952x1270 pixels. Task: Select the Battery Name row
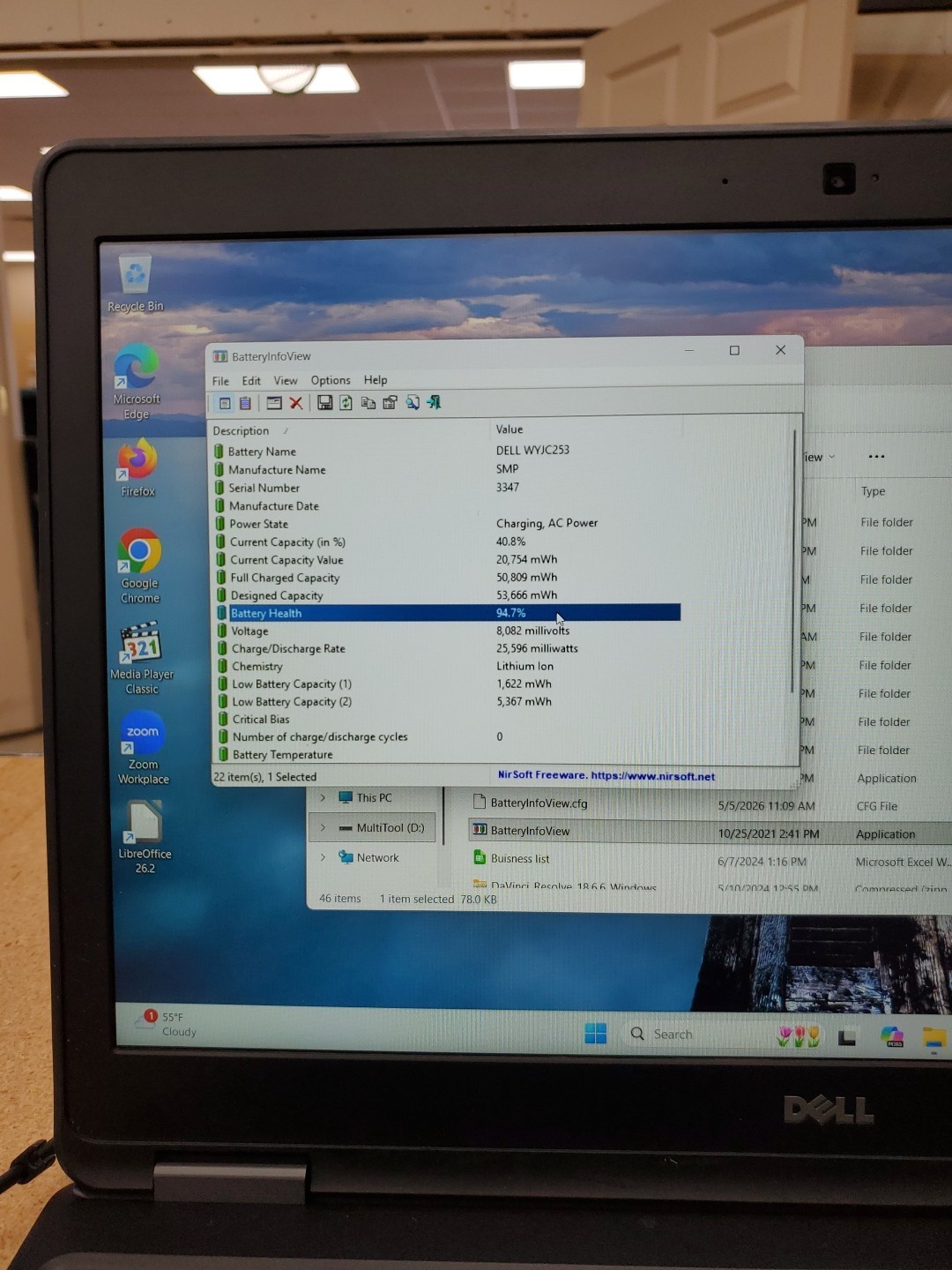[x=446, y=451]
